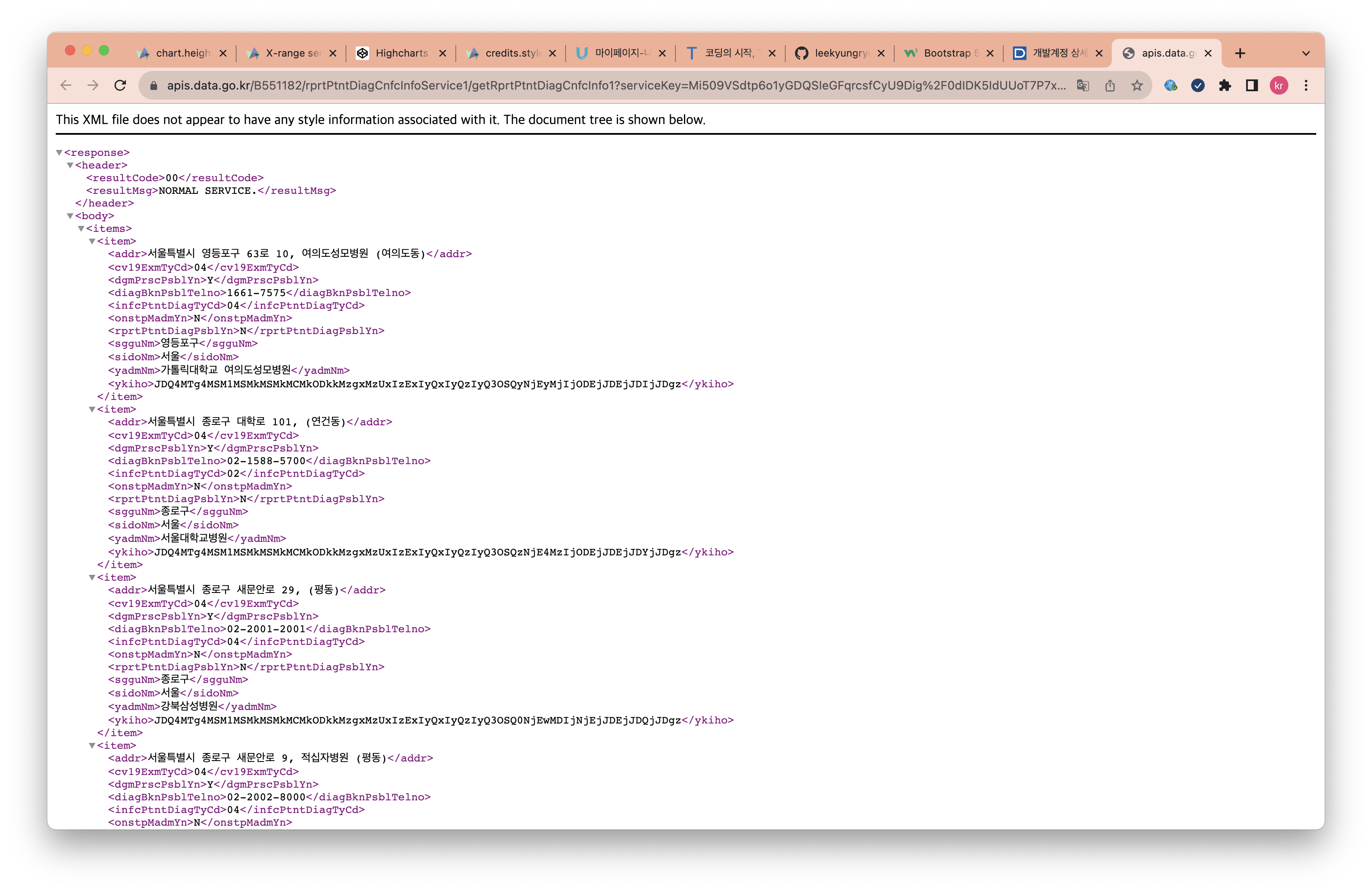1372x892 pixels.
Task: Collapse the header XML node
Action: point(70,166)
